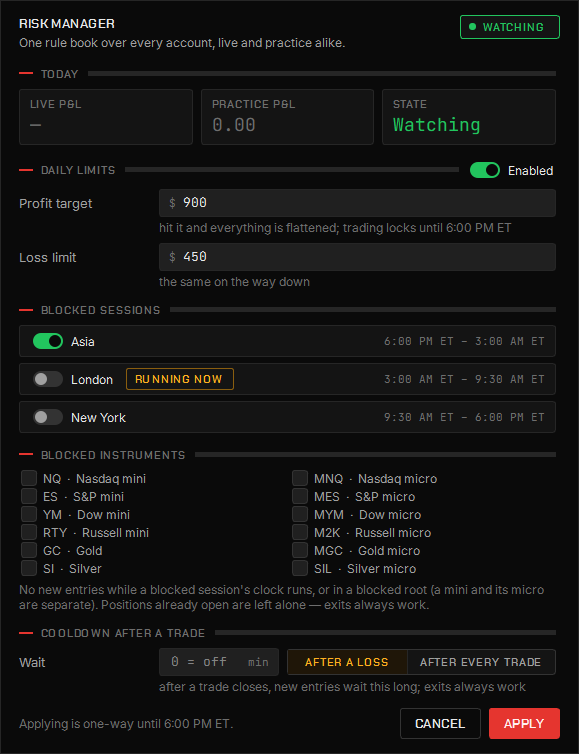This screenshot has width=579, height=754.
Task: Tick the MNQ Nasdaq micro checkbox
Action: click(300, 478)
